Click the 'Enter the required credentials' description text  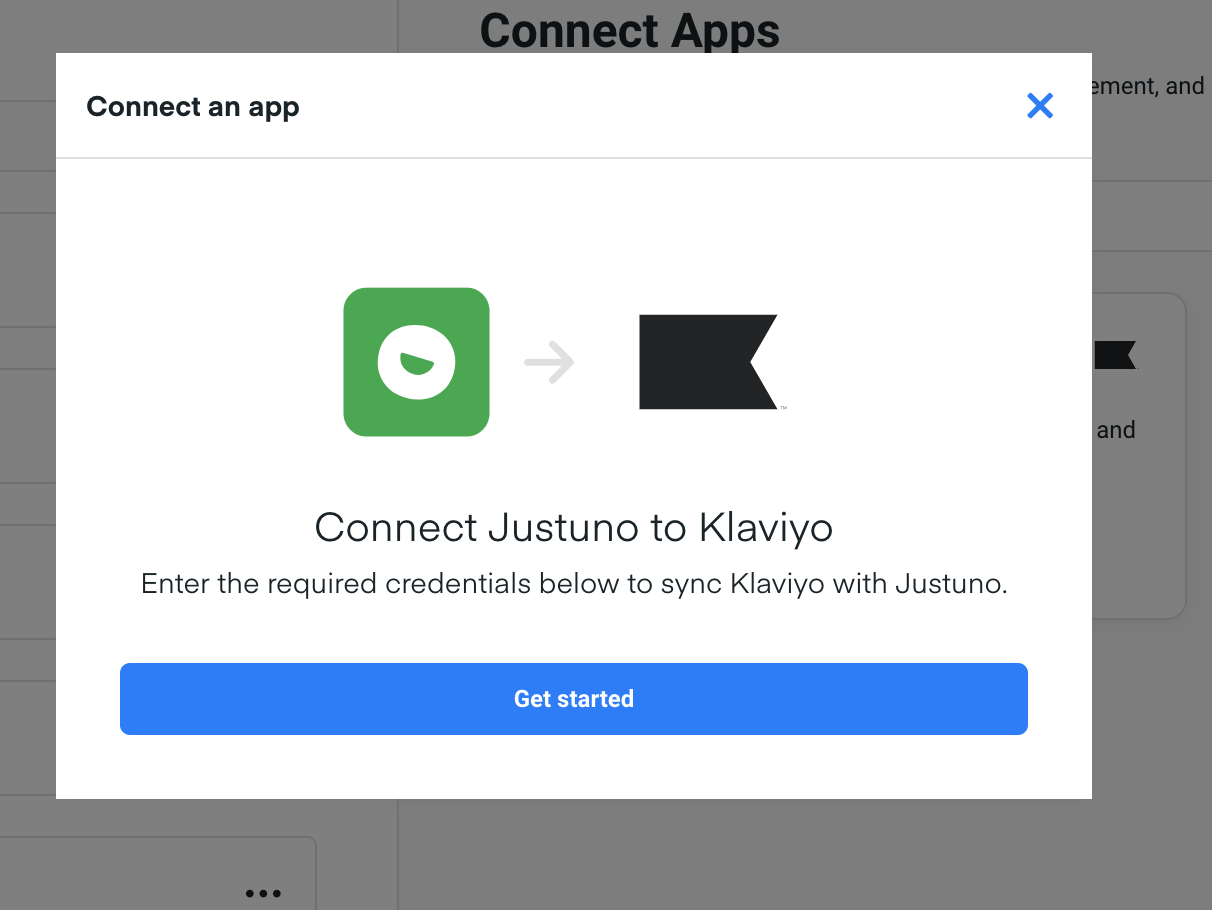click(x=573, y=584)
